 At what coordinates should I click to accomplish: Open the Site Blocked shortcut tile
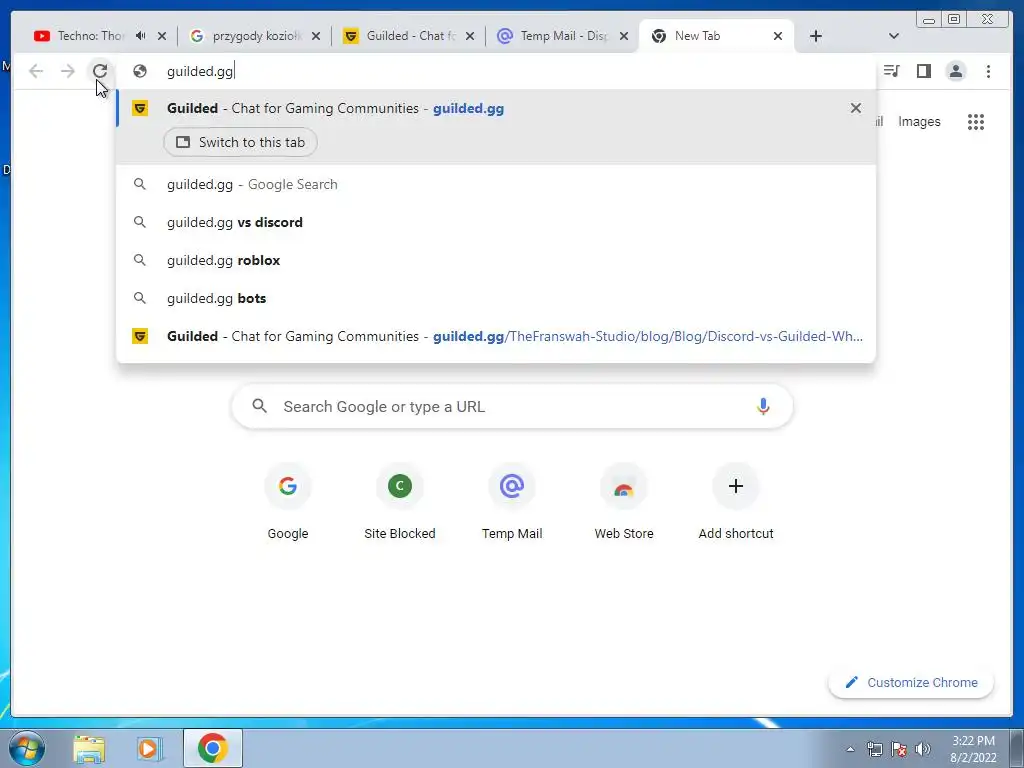click(400, 503)
